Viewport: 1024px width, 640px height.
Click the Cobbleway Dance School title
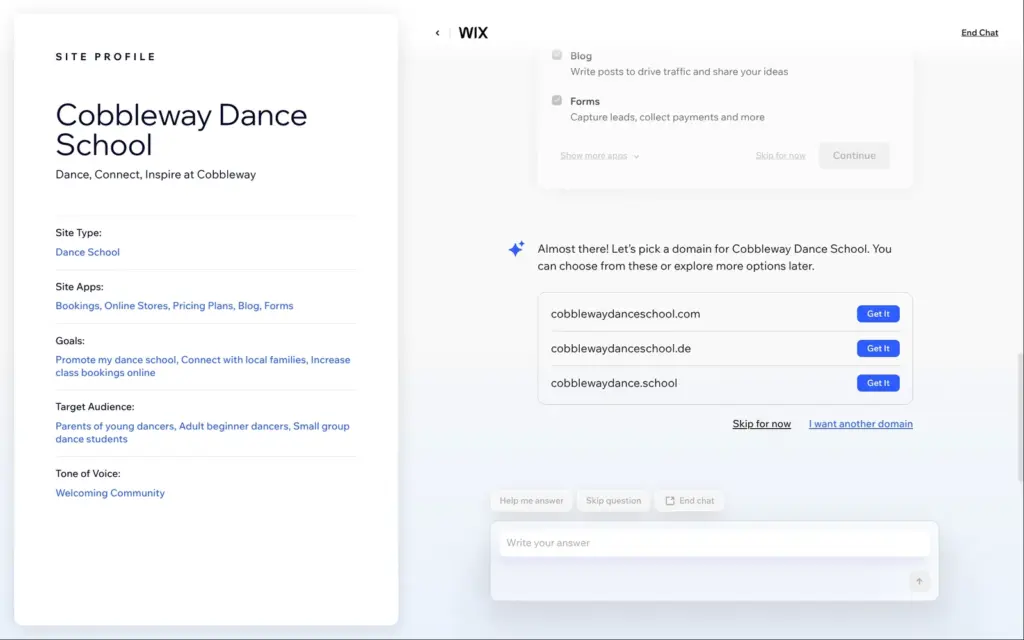tap(182, 130)
